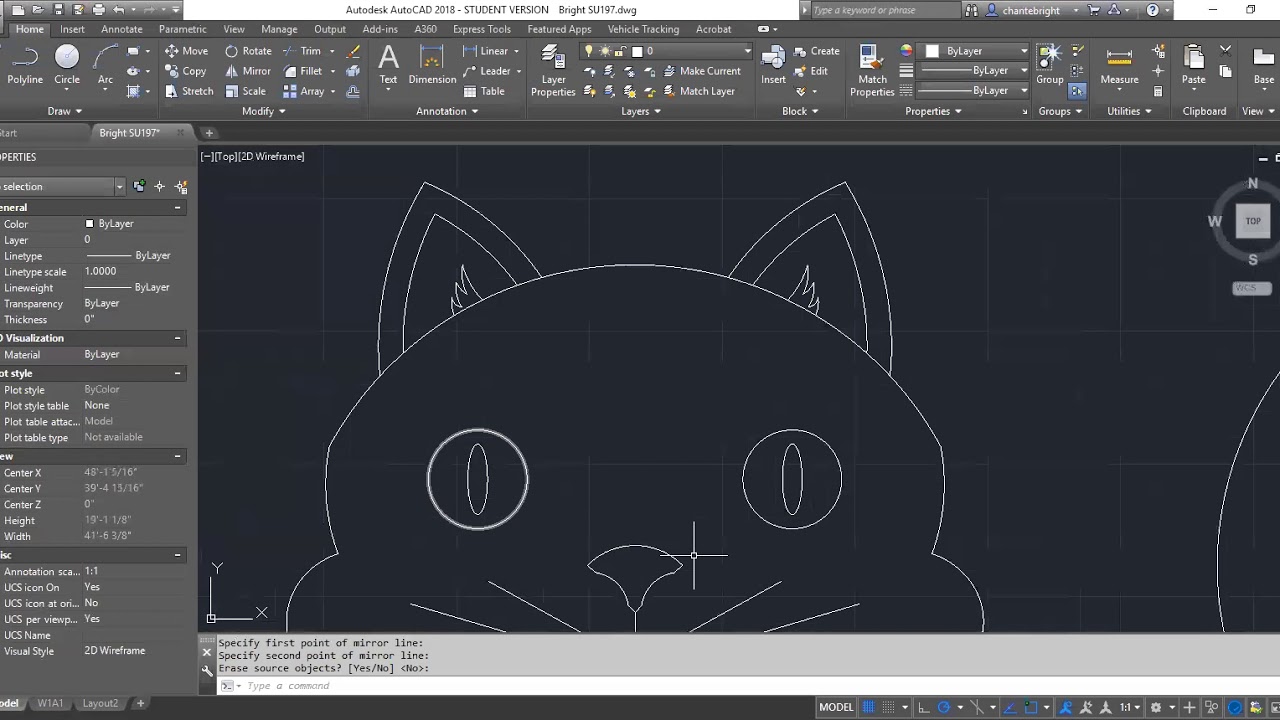
Task: Toggle polar tracking in status bar
Action: tap(944, 707)
